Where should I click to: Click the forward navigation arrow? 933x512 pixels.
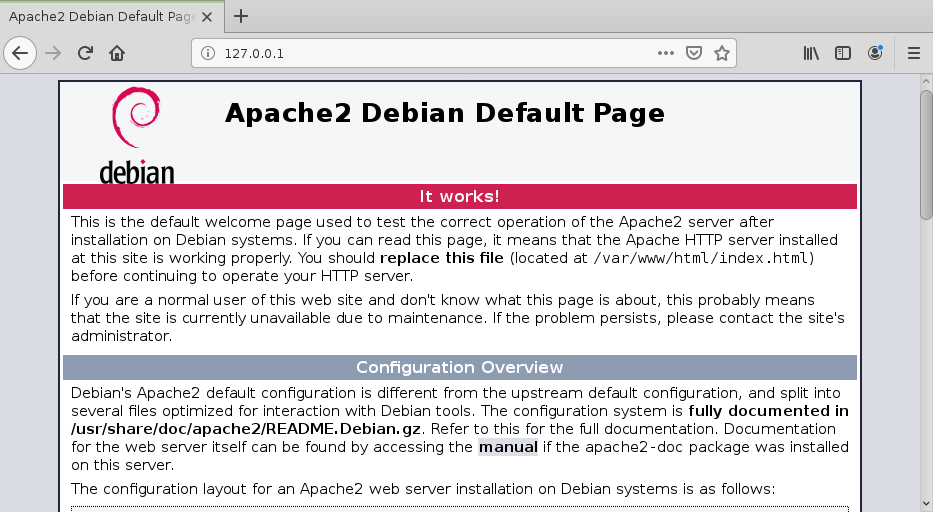53,53
